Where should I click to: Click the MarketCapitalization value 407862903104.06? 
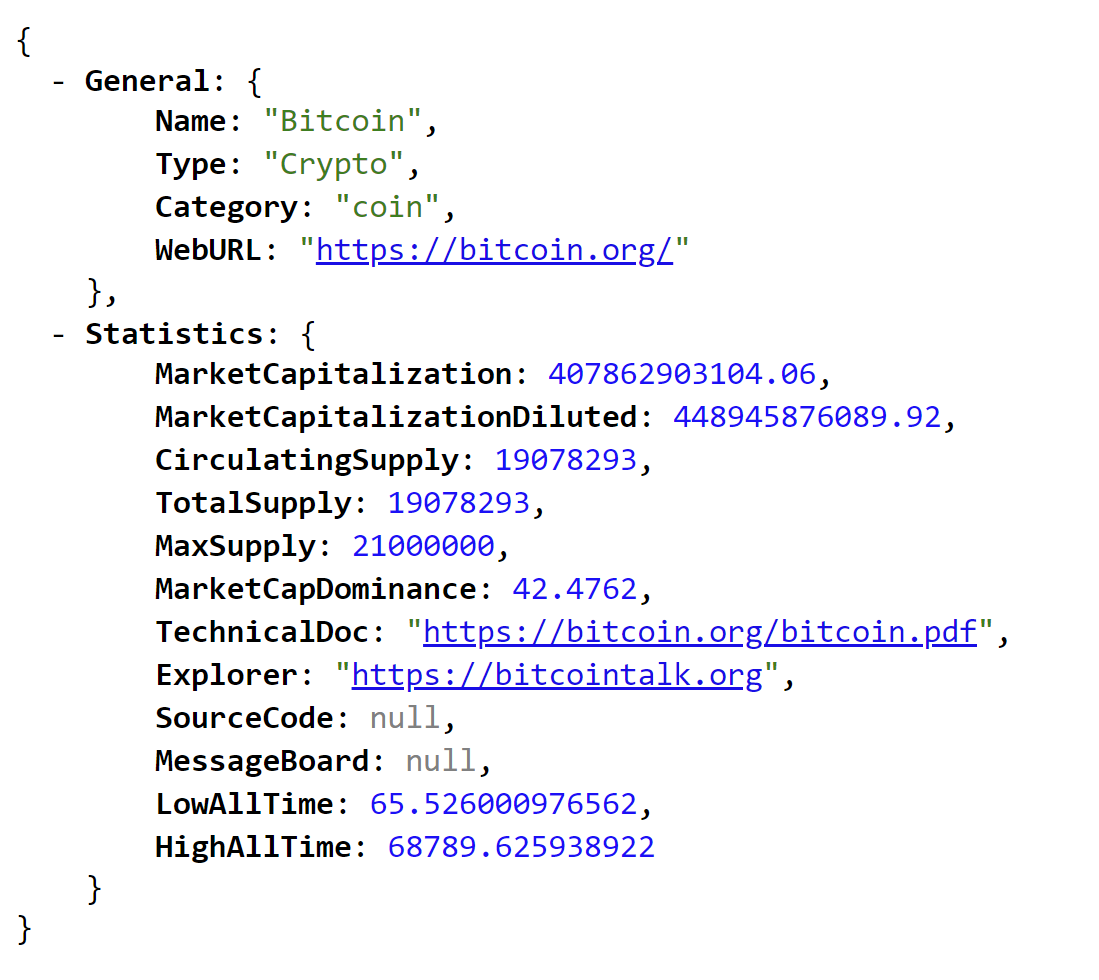coord(682,374)
